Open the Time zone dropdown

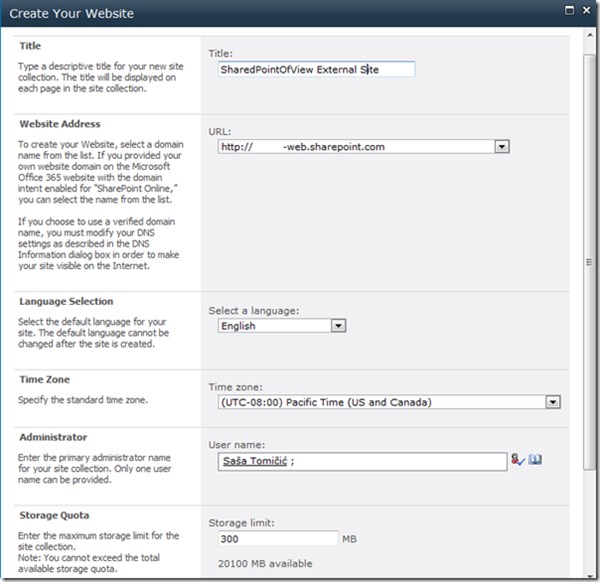pos(551,402)
